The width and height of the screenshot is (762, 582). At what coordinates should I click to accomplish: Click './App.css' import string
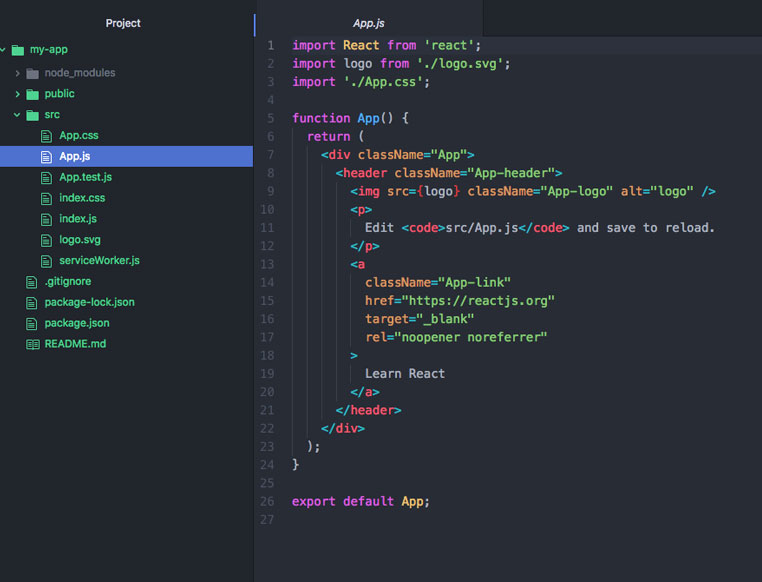click(383, 82)
